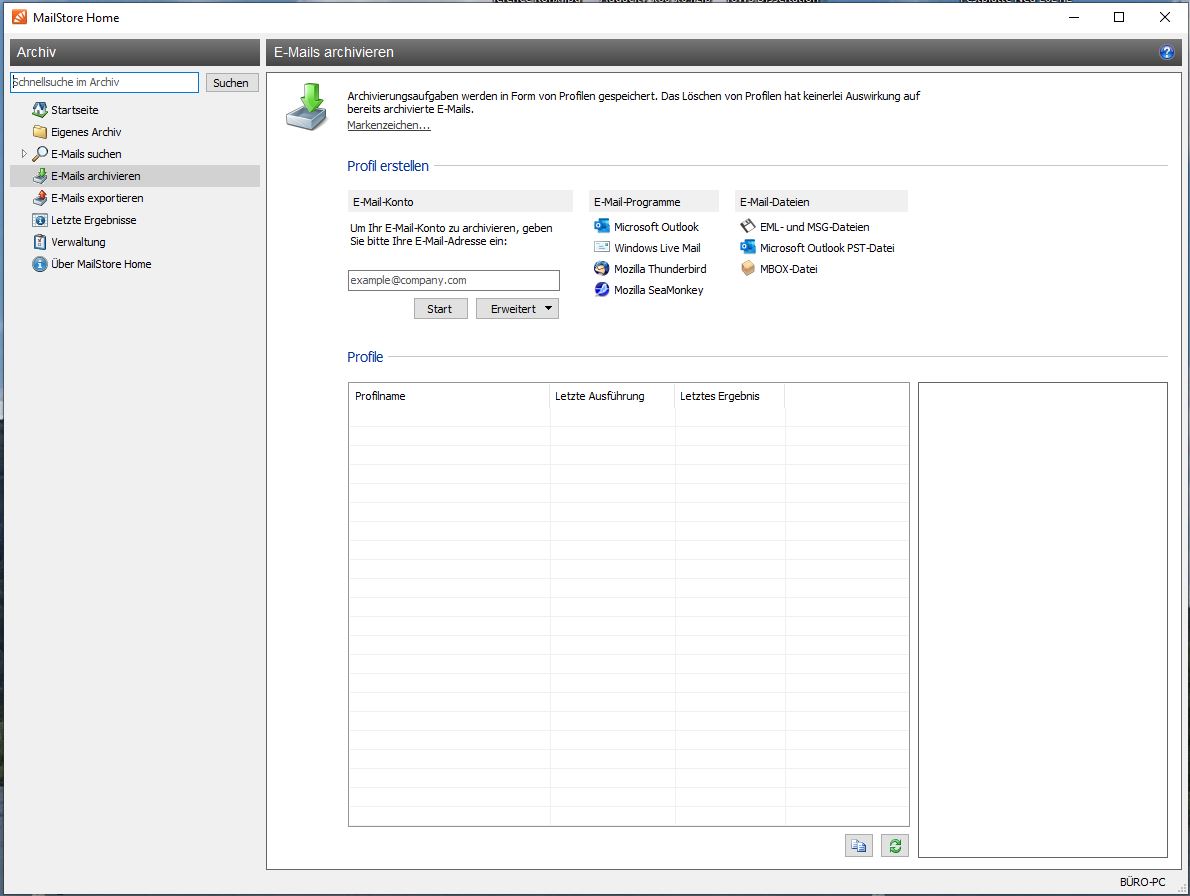Open help via blue question mark icon
Screen dimensions: 1190x896
pyautogui.click(x=1166, y=52)
